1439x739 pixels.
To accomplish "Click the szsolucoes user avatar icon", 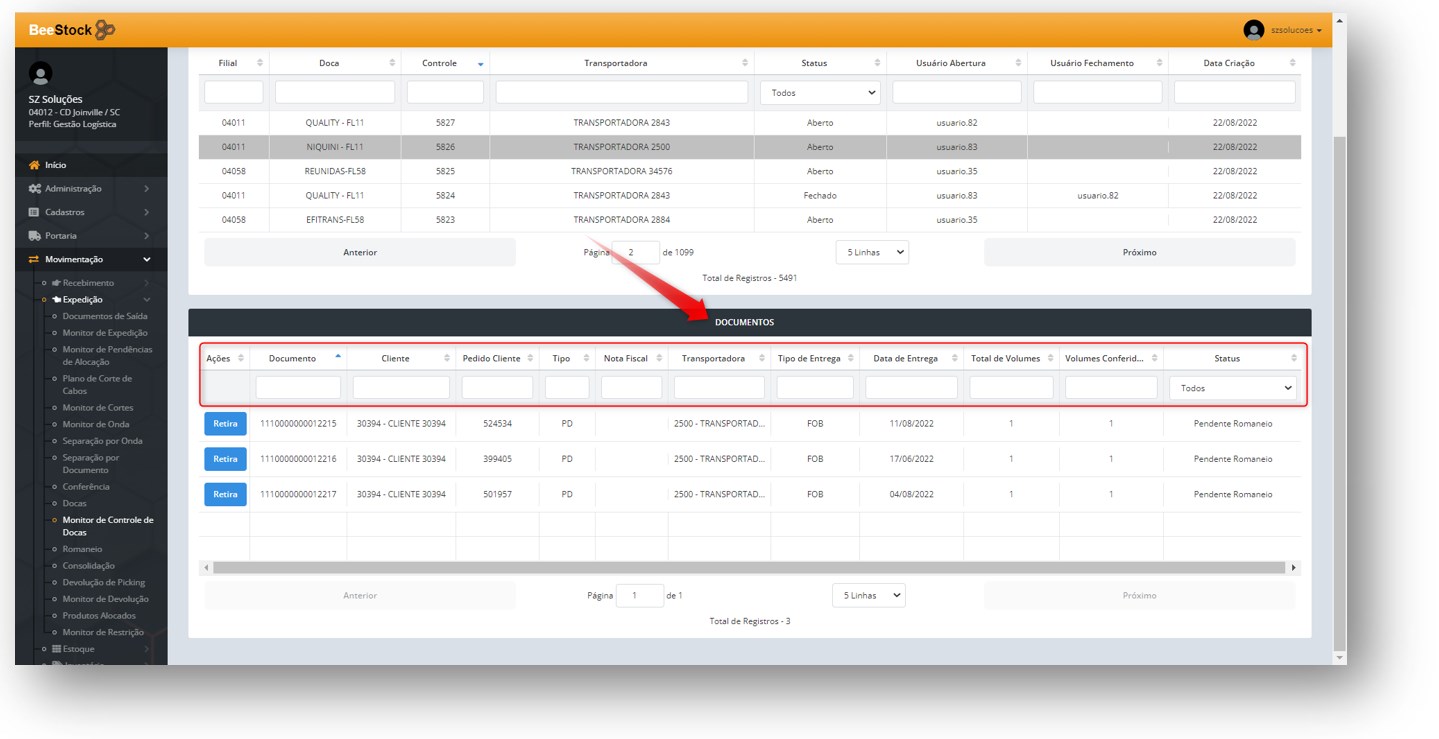I will (x=1253, y=30).
